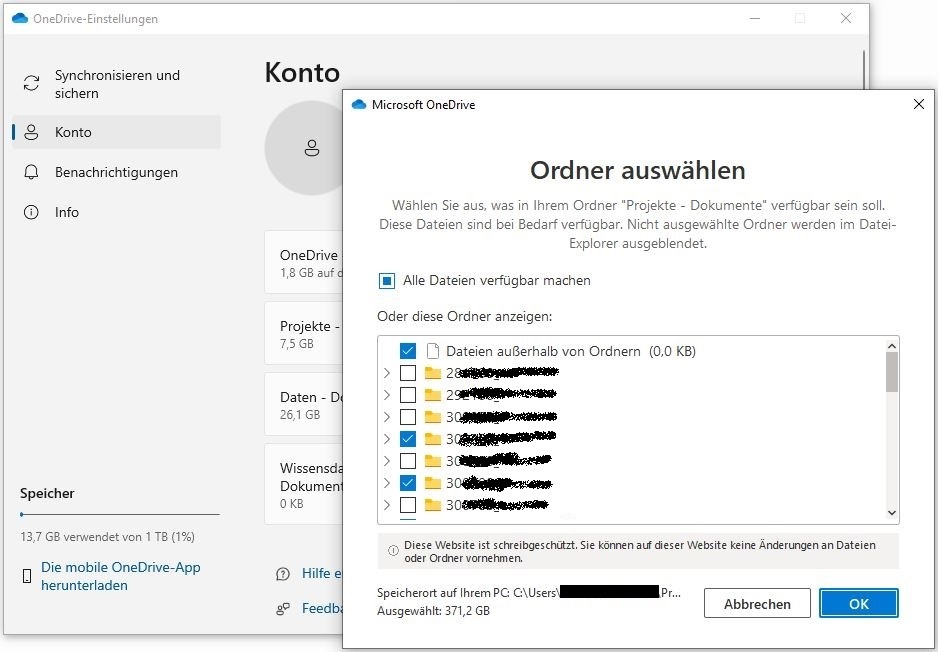
Task: Click the folder list scrollbar up arrow
Action: 892,346
